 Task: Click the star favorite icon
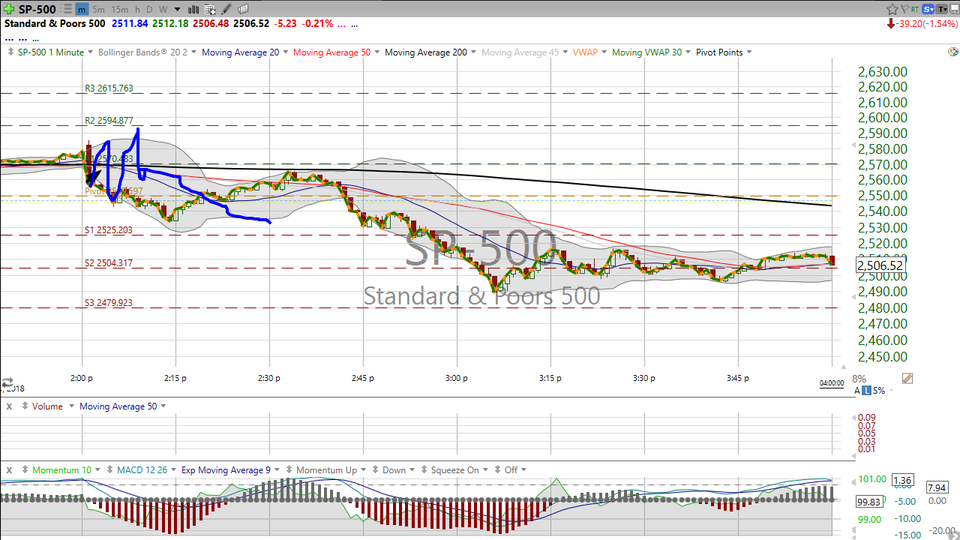point(891,8)
